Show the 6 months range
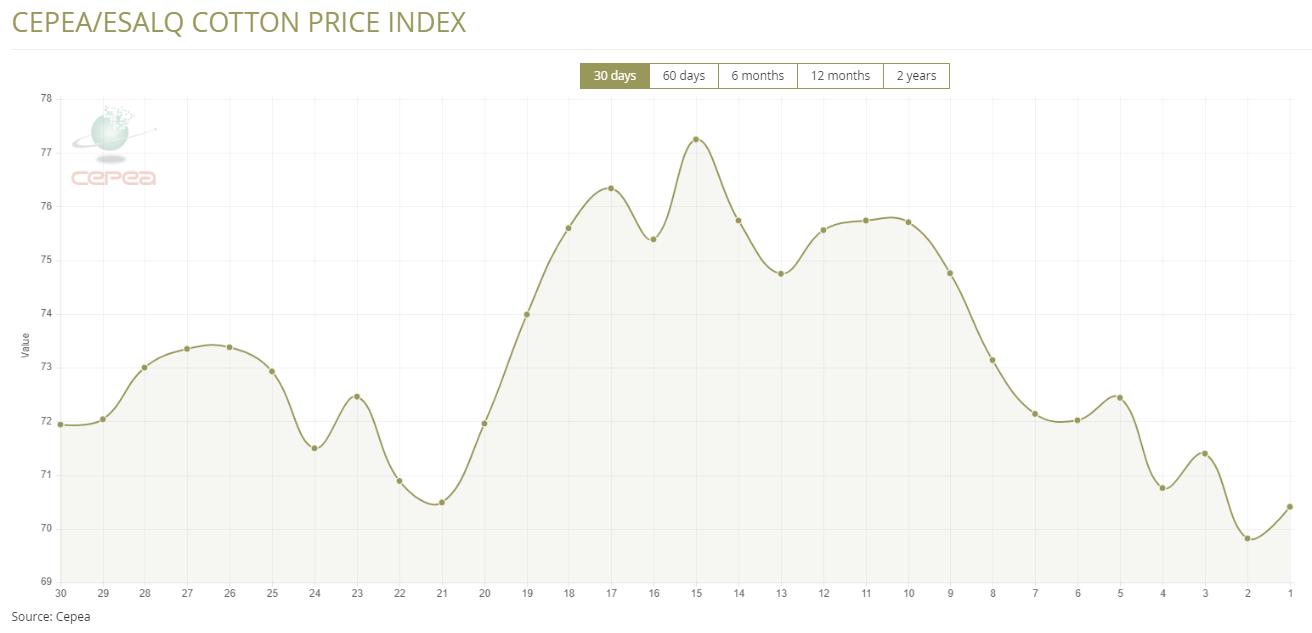This screenshot has height=633, width=1312. click(757, 76)
